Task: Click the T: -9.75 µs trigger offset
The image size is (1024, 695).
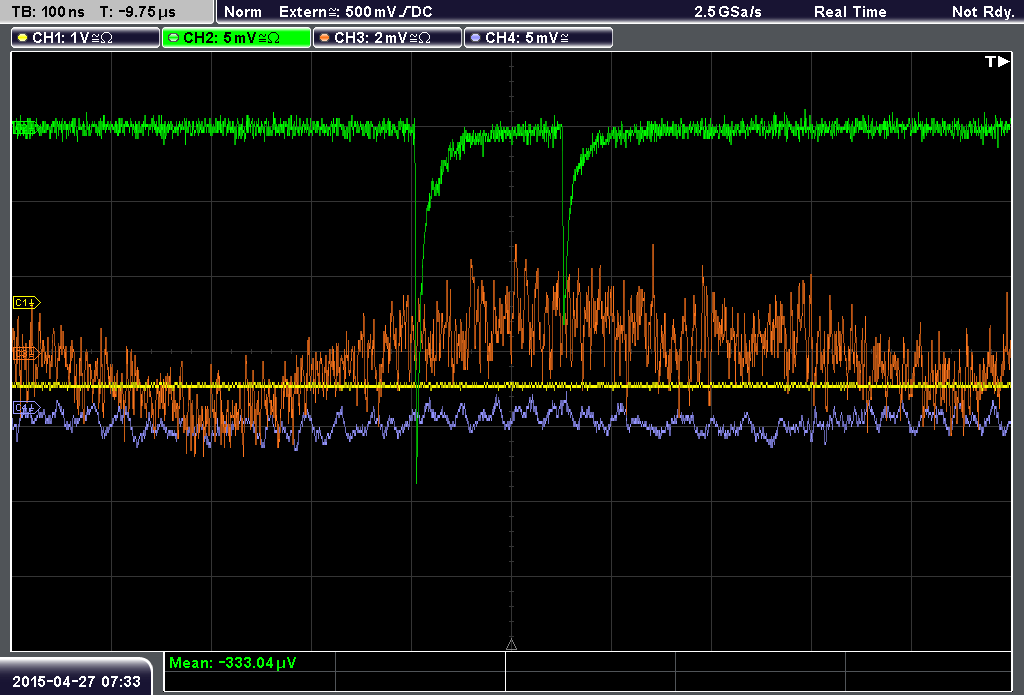Action: (138, 12)
